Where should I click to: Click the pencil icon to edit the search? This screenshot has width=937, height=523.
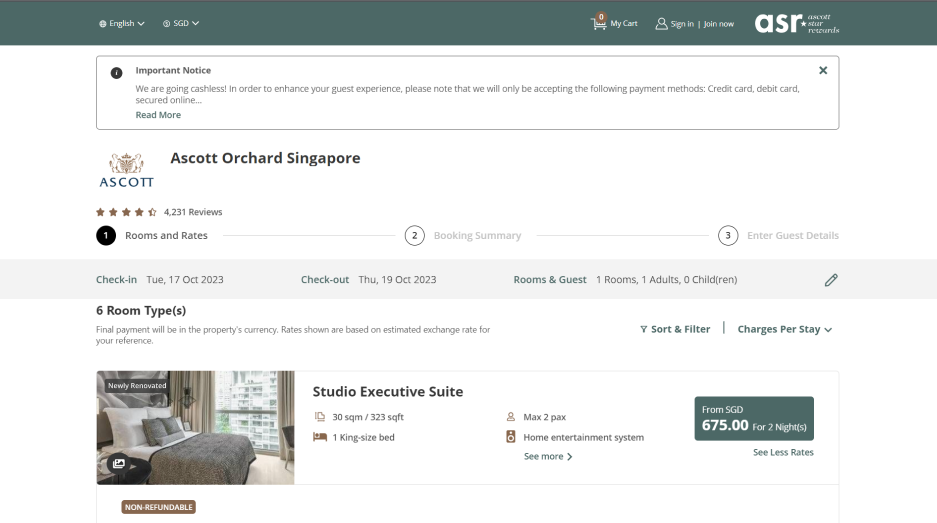coord(830,280)
